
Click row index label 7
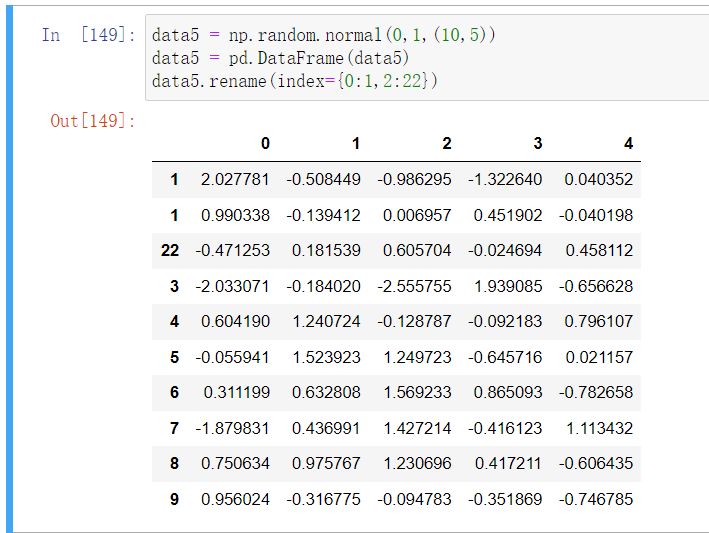pyautogui.click(x=175, y=428)
